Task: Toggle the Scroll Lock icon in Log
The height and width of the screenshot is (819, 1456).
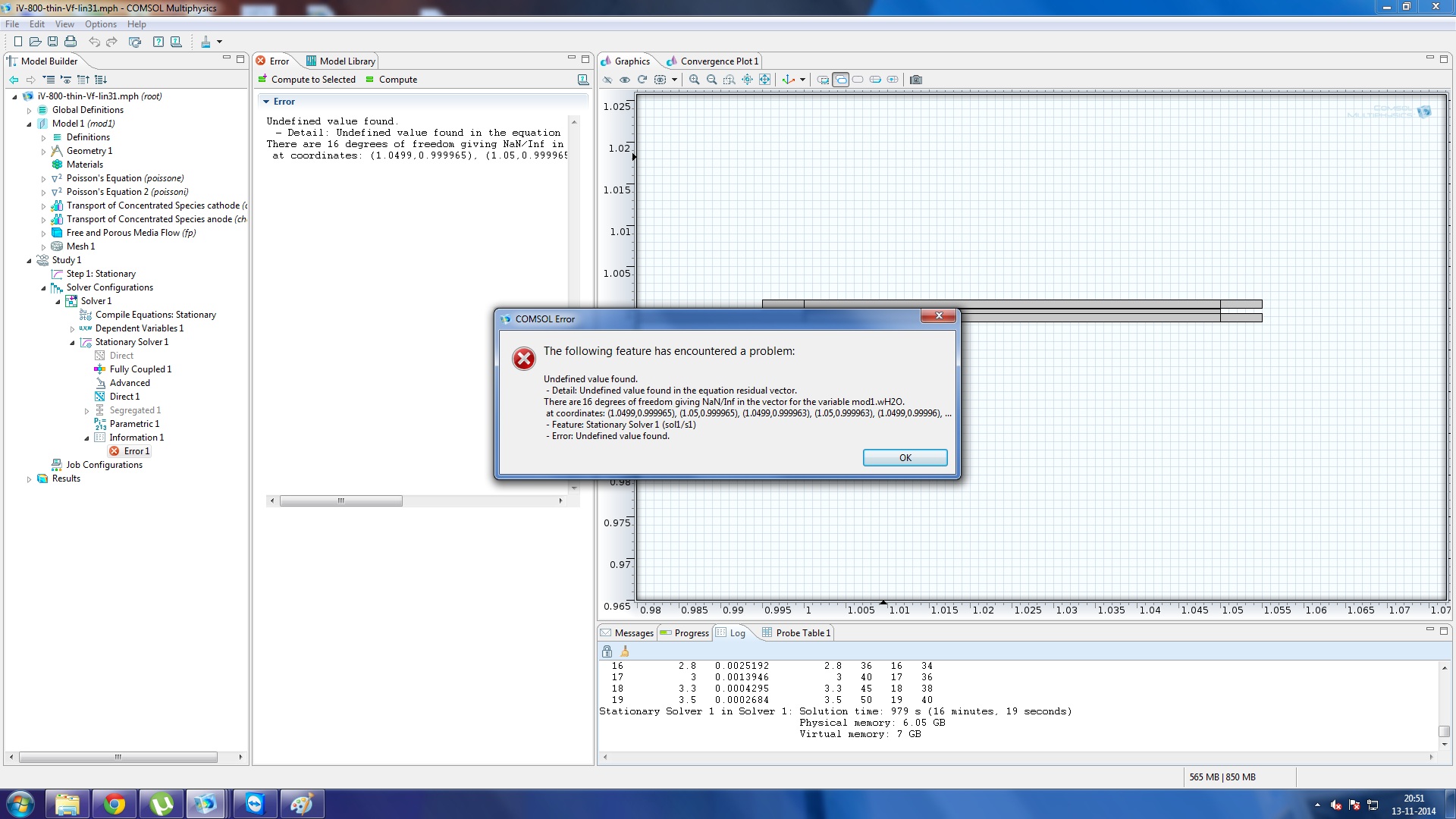Action: coord(607,651)
